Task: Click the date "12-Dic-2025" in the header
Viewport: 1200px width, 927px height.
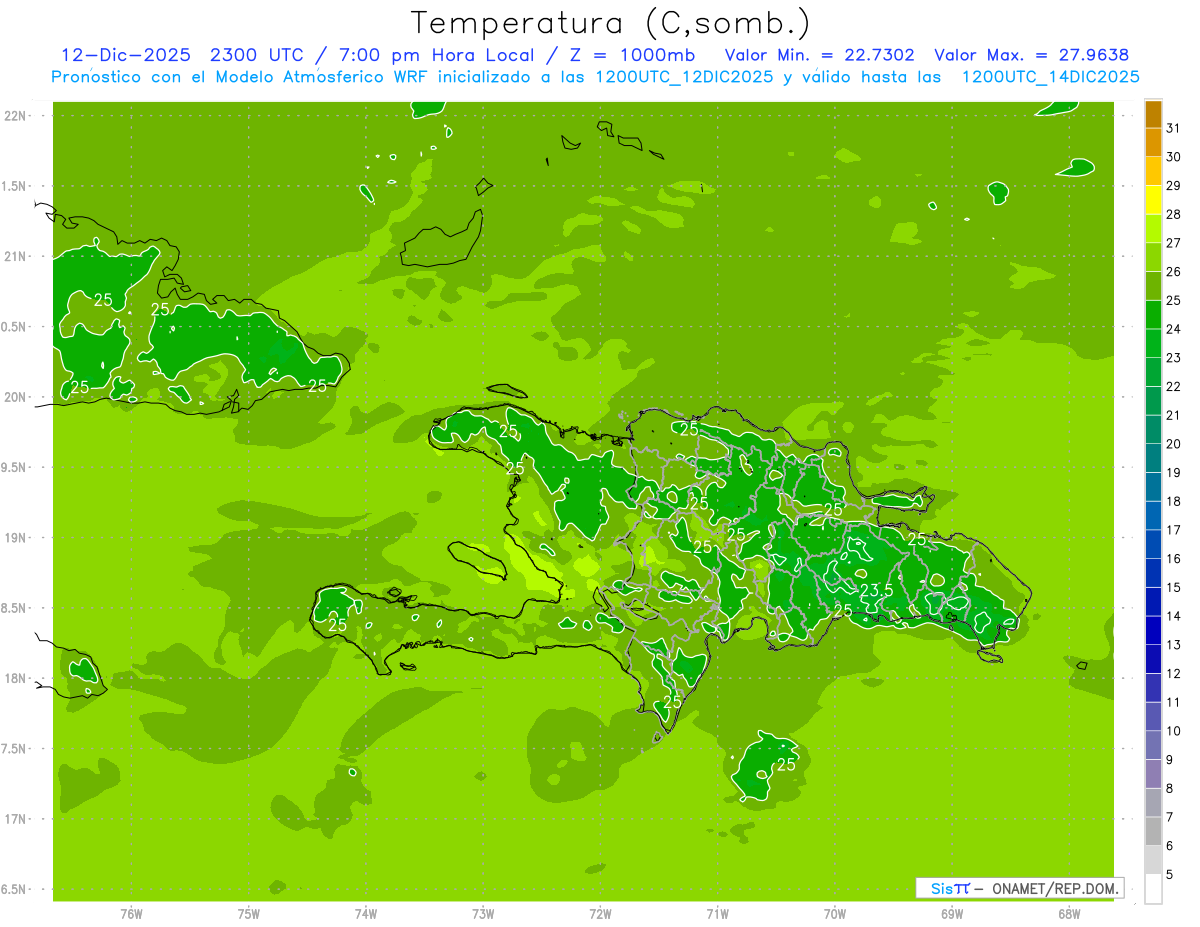Action: click(x=124, y=55)
